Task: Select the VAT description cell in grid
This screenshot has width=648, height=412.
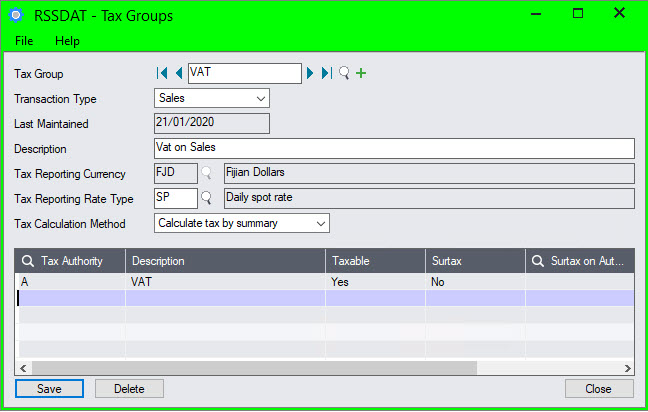Action: coord(225,282)
